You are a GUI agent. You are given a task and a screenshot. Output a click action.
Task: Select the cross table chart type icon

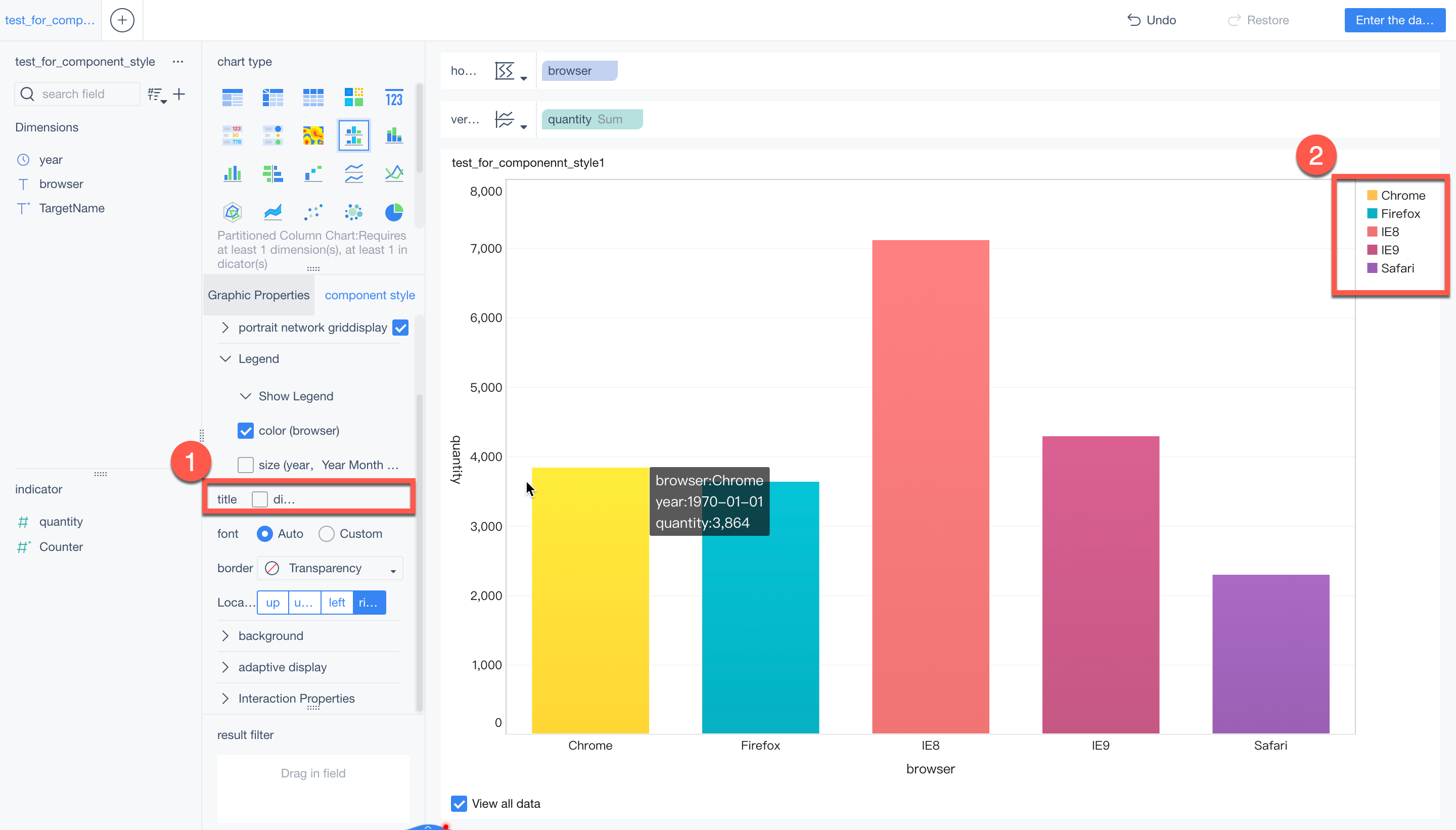pyautogui.click(x=272, y=98)
